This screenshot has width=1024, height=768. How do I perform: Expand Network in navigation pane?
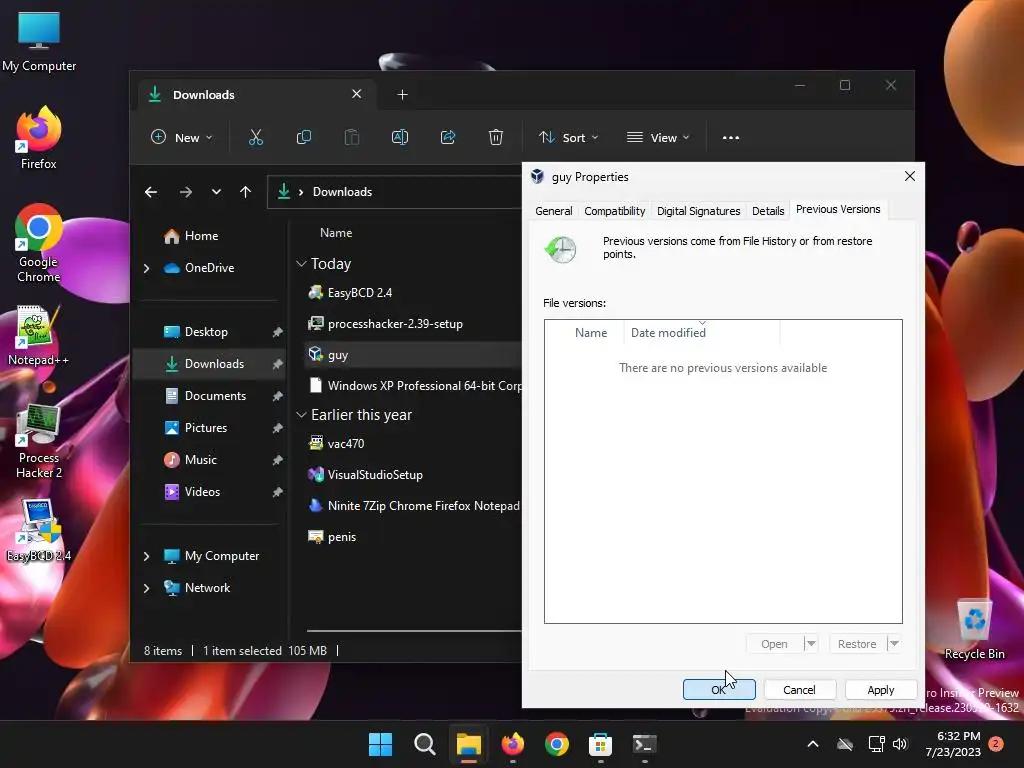click(x=146, y=588)
